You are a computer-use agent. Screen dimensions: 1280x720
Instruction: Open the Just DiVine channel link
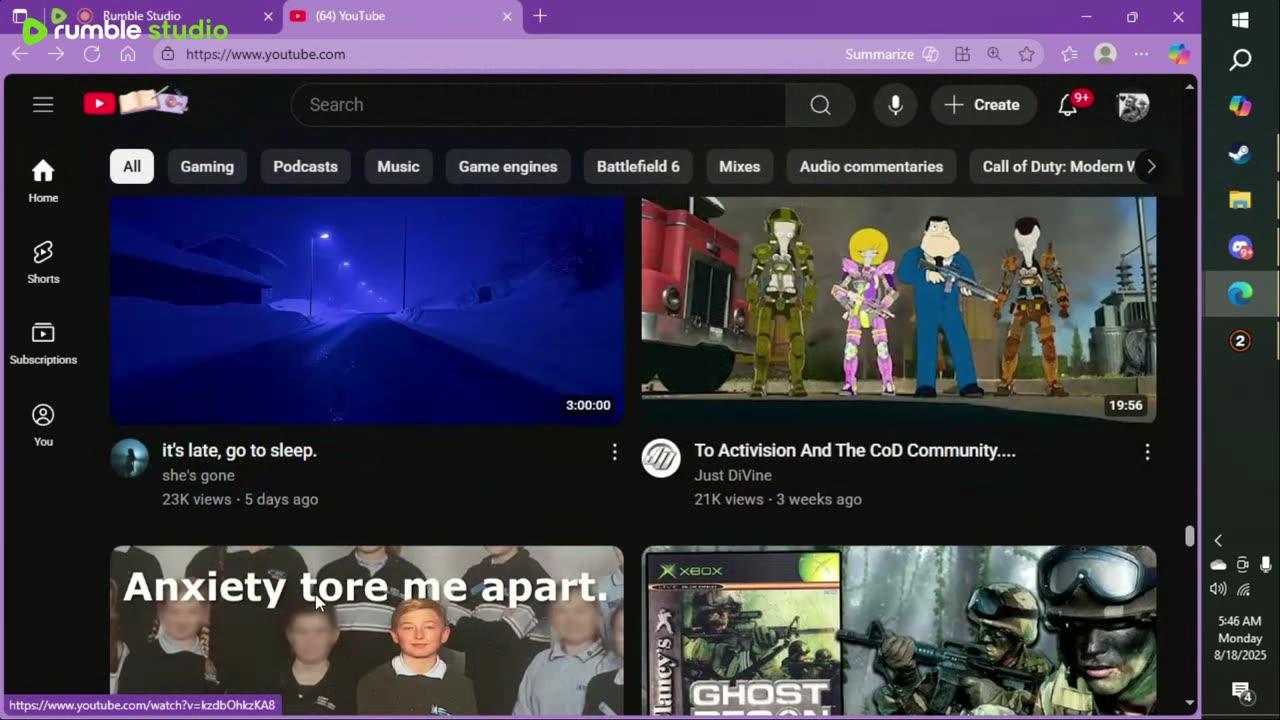733,476
